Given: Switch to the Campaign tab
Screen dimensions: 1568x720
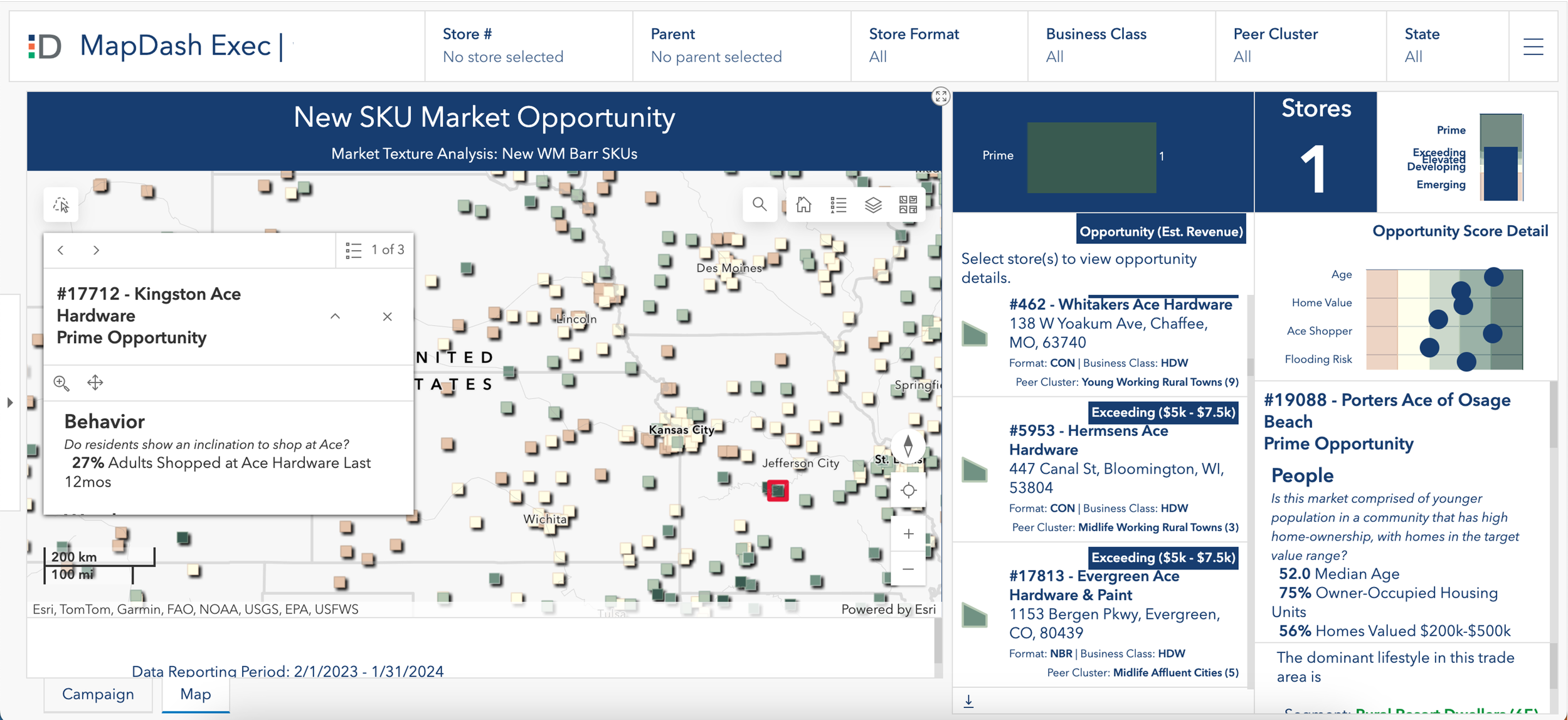Looking at the screenshot, I should coord(98,694).
